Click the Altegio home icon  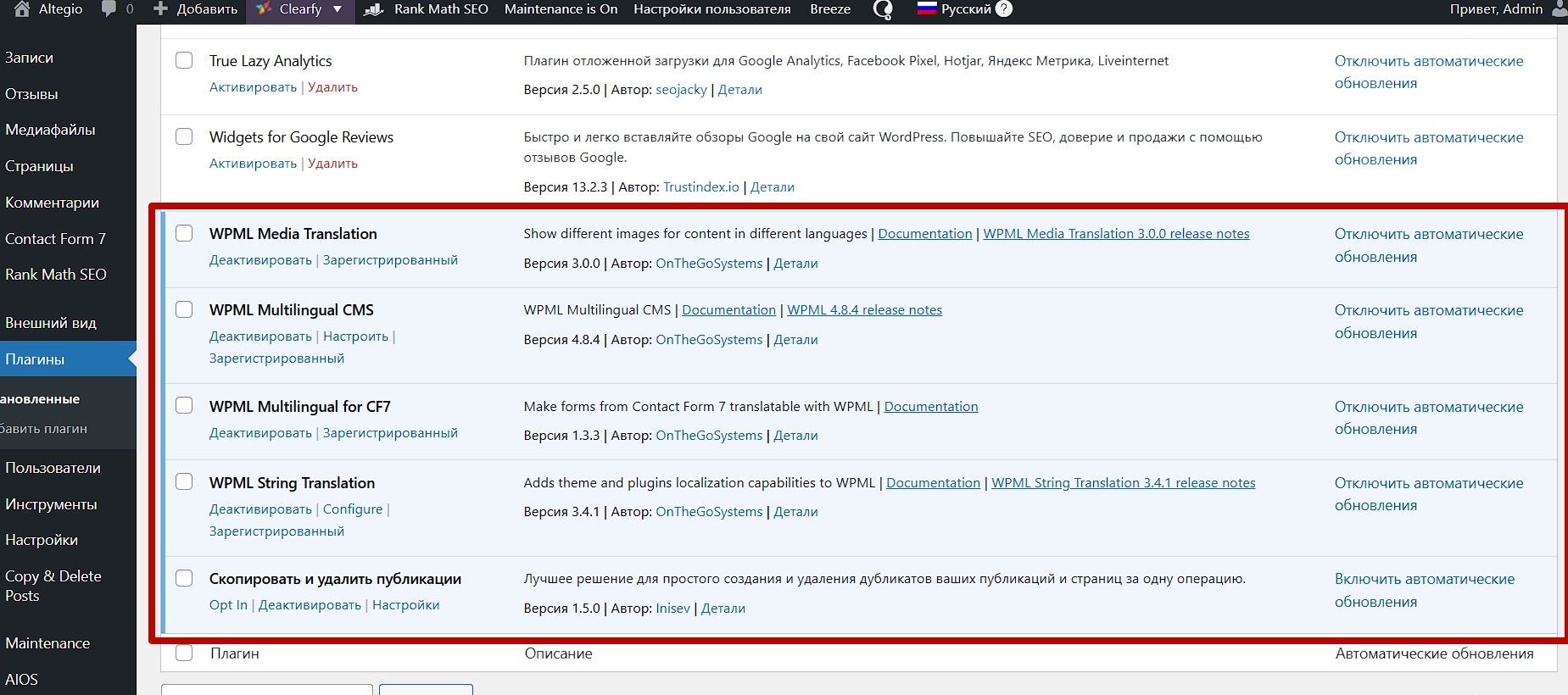point(22,9)
